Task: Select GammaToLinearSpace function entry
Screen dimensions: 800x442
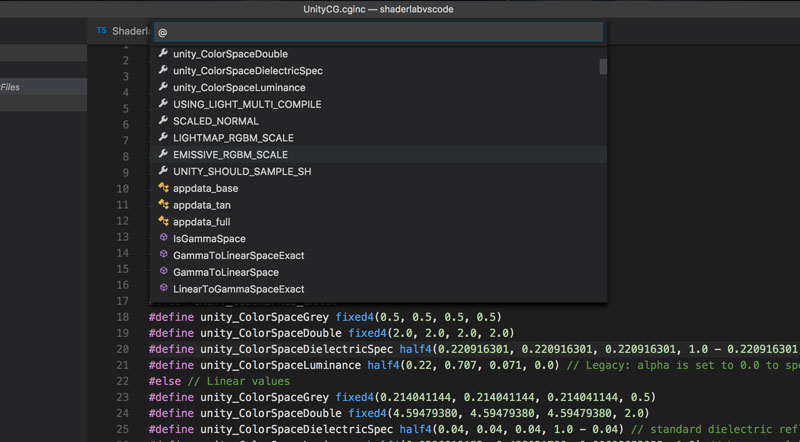Action: click(x=378, y=272)
